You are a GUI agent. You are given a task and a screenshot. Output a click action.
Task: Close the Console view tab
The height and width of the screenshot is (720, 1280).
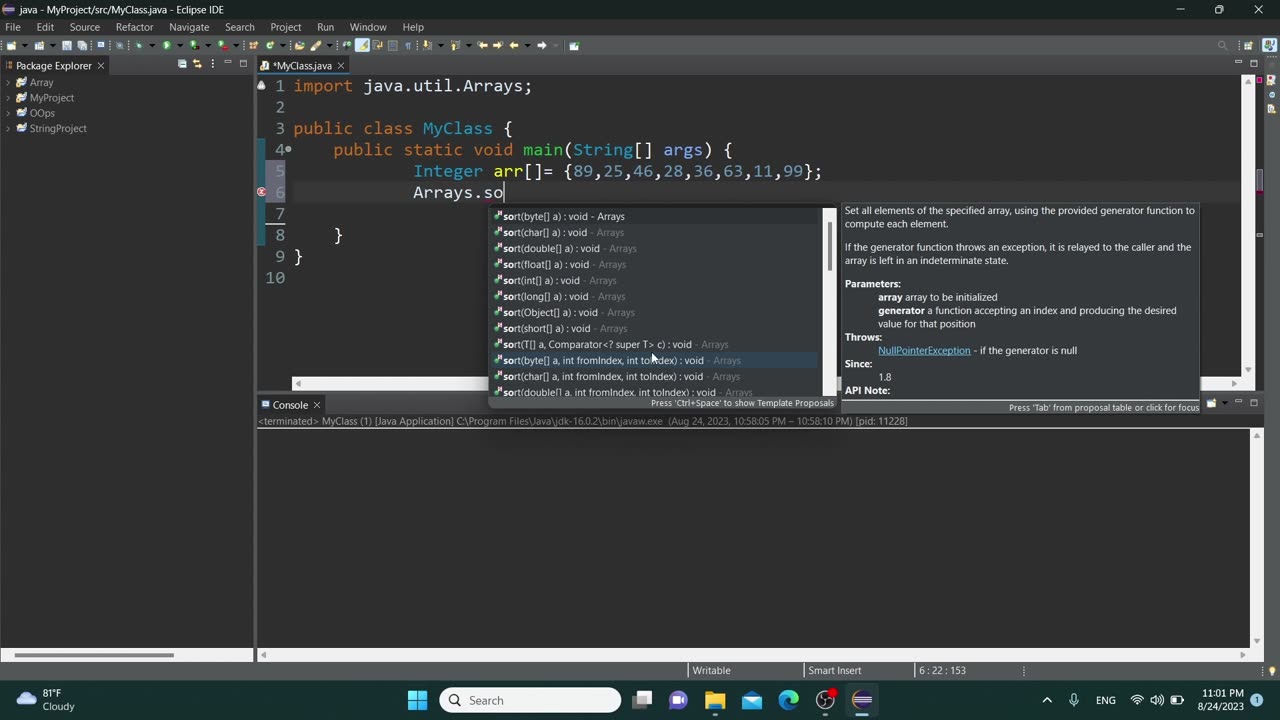click(316, 405)
